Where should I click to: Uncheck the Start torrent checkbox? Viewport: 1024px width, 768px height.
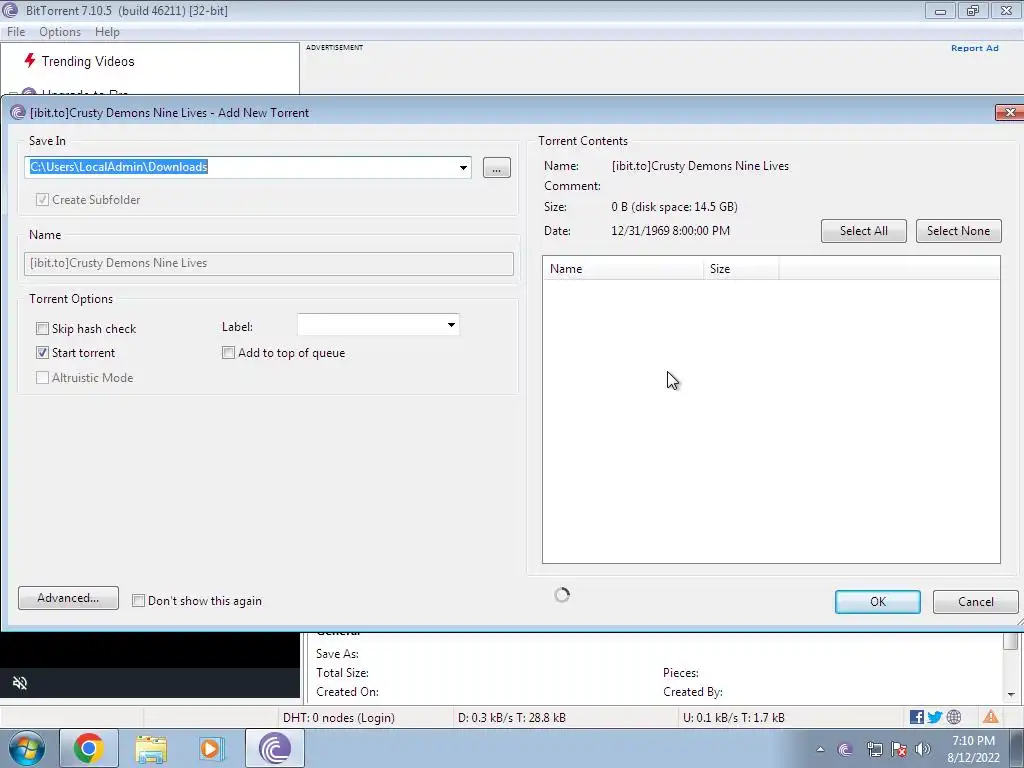[42, 353]
